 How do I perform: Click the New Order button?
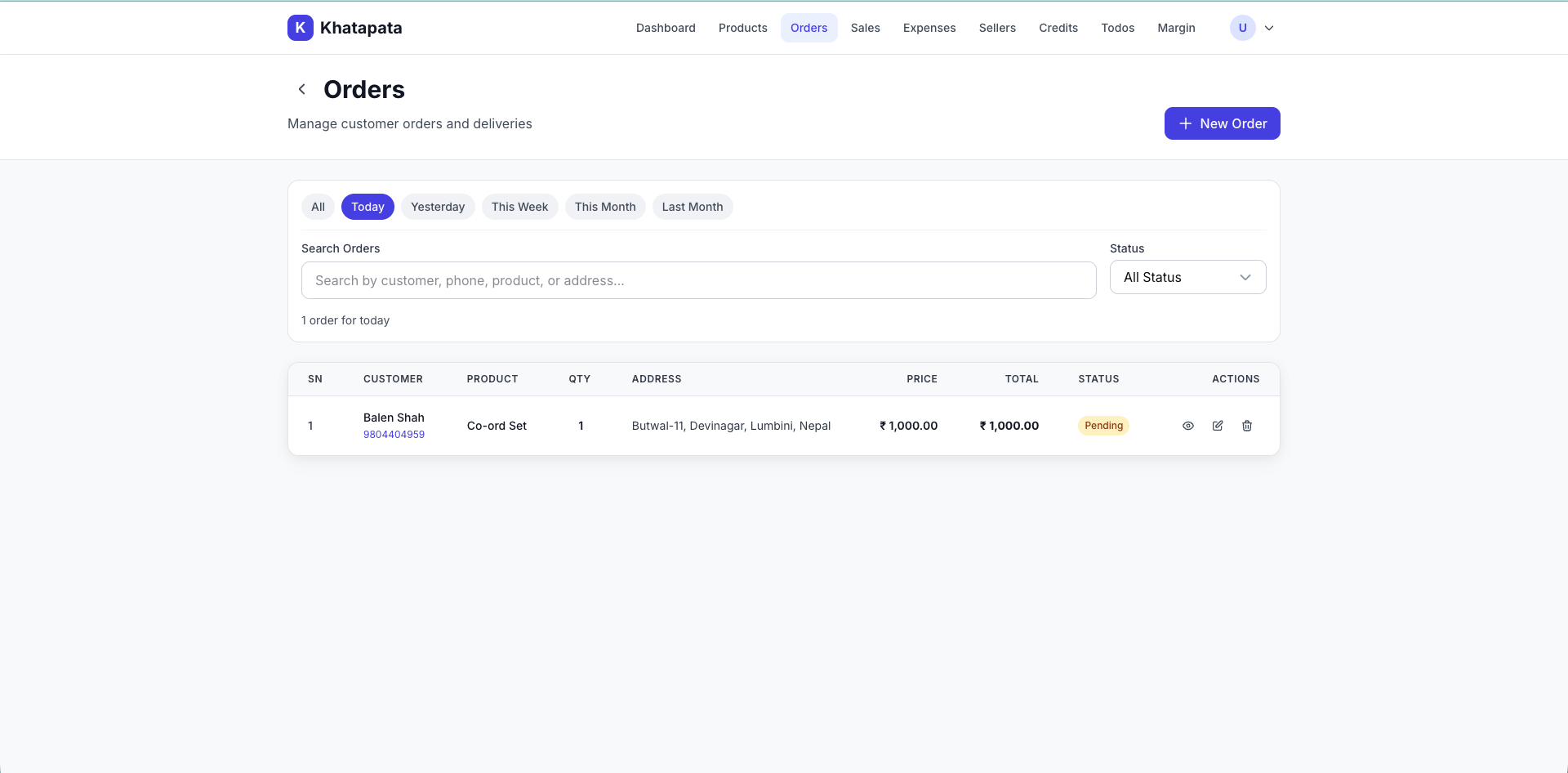click(1222, 123)
